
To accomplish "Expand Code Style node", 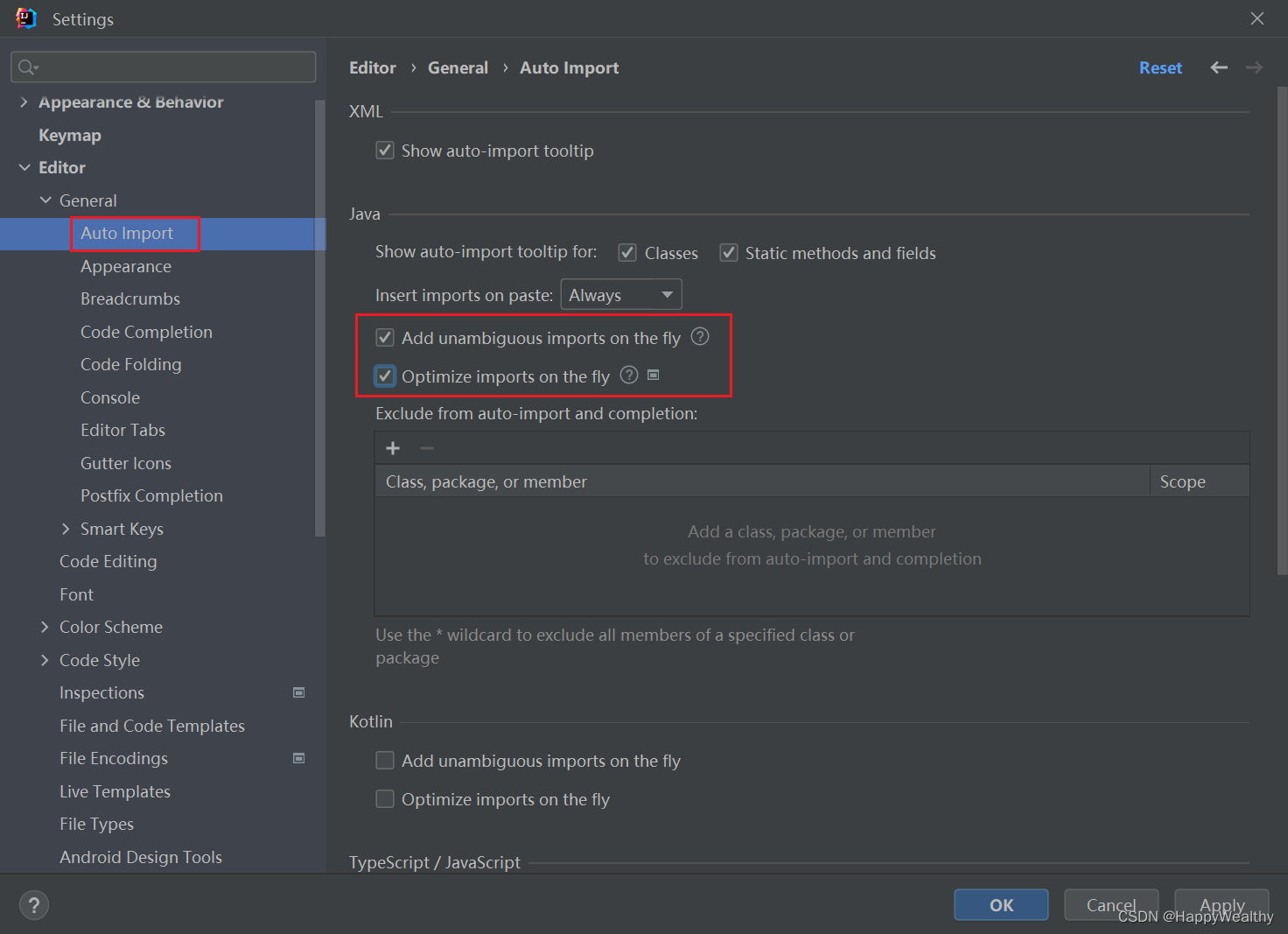I will click(x=45, y=660).
